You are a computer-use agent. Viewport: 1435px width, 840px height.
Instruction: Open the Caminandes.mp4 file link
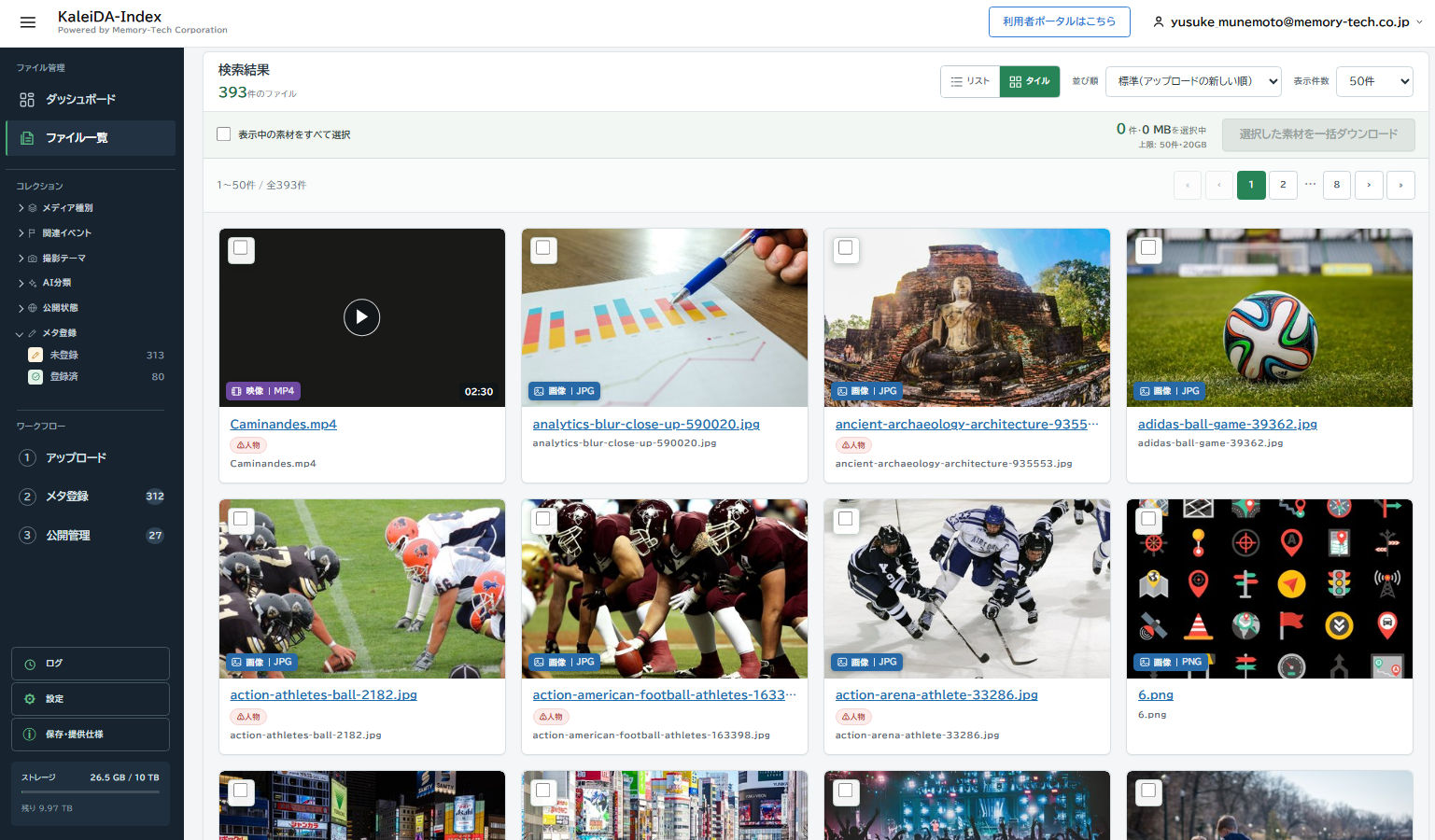284,424
